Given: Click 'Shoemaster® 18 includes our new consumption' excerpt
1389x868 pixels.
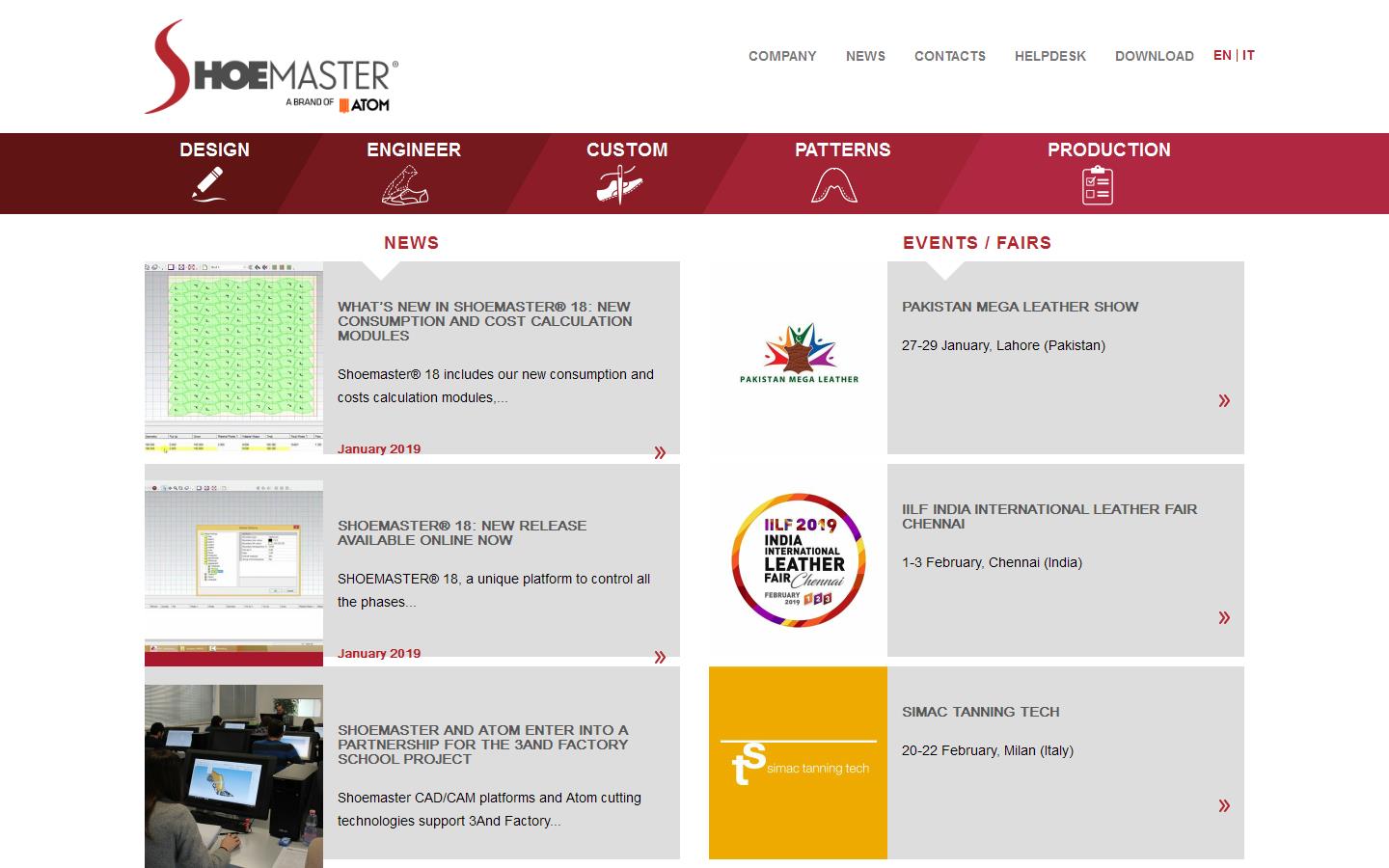Looking at the screenshot, I should (496, 386).
